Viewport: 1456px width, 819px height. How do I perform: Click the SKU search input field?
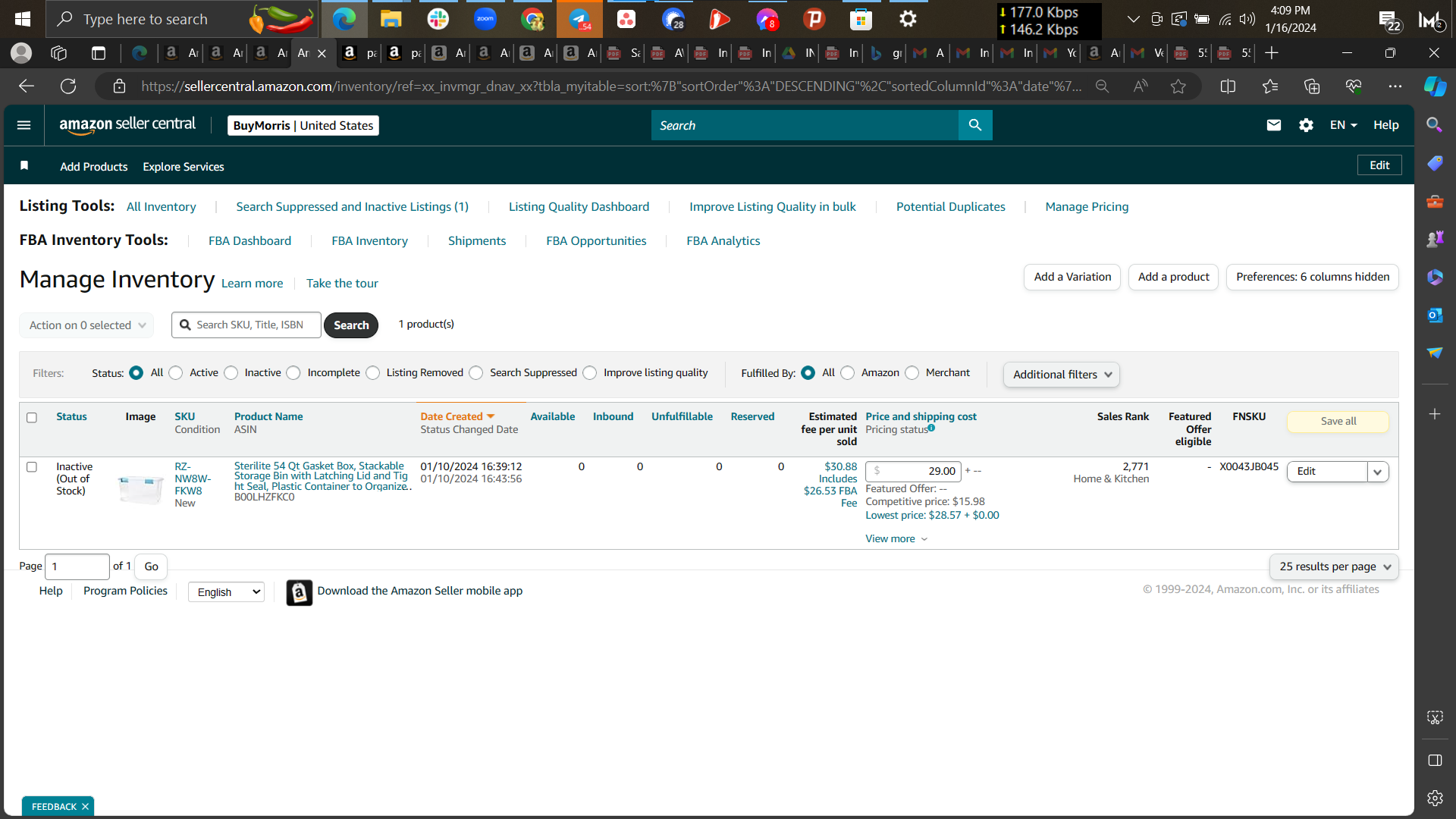[x=246, y=325]
